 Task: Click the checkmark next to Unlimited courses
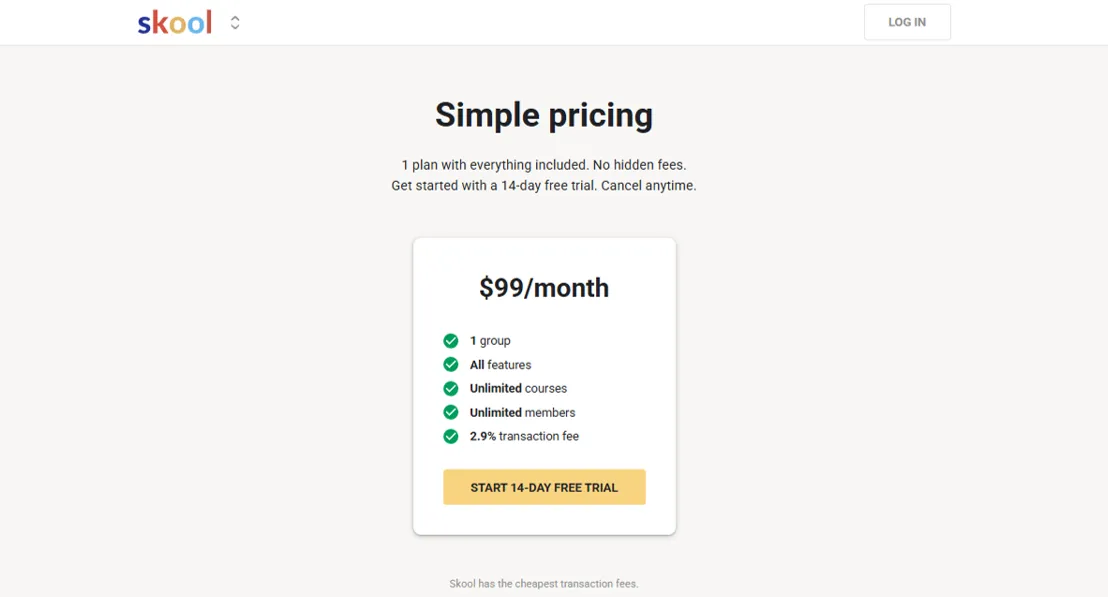[x=451, y=389]
